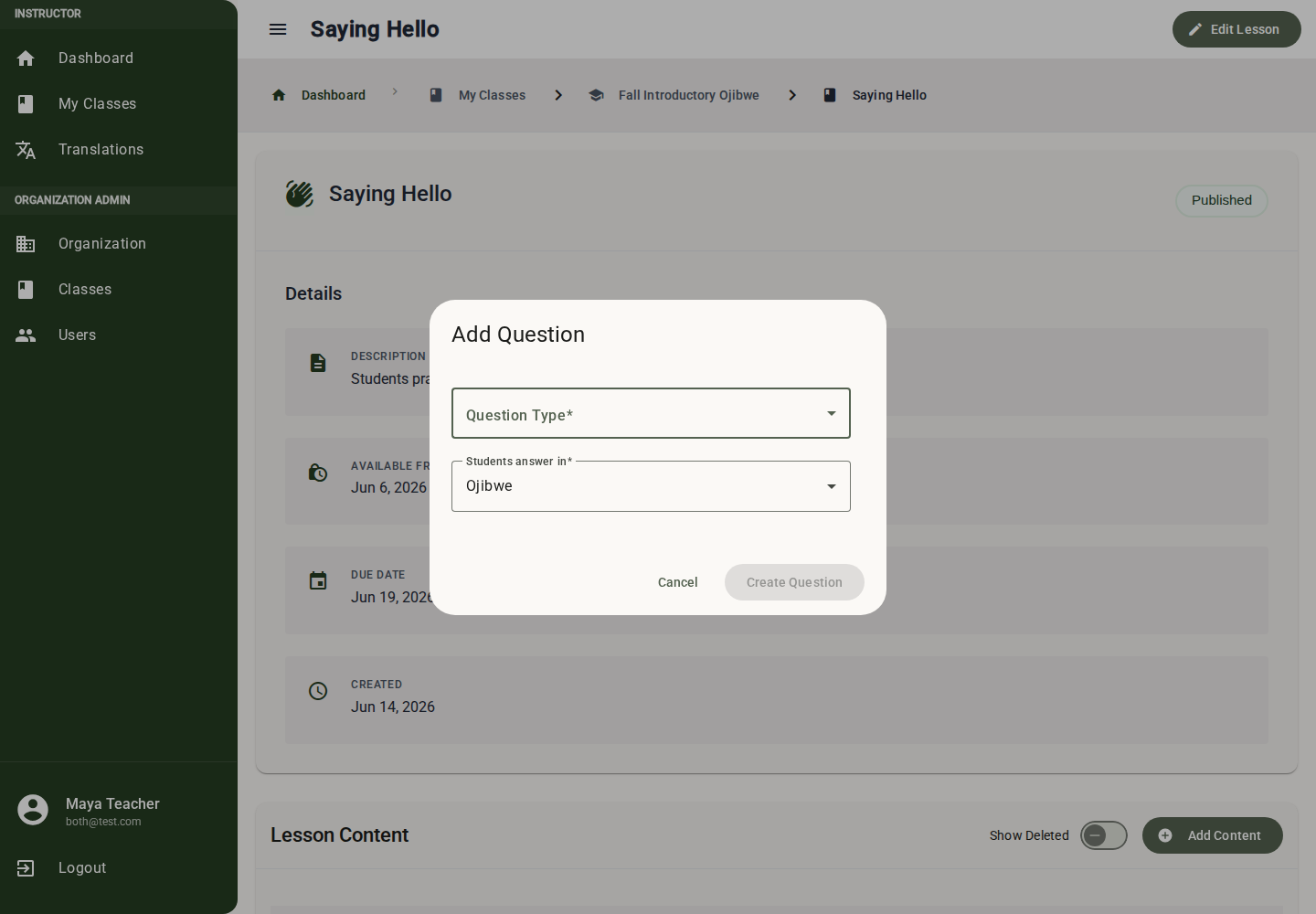
Task: Click the Description document icon
Action: [318, 363]
